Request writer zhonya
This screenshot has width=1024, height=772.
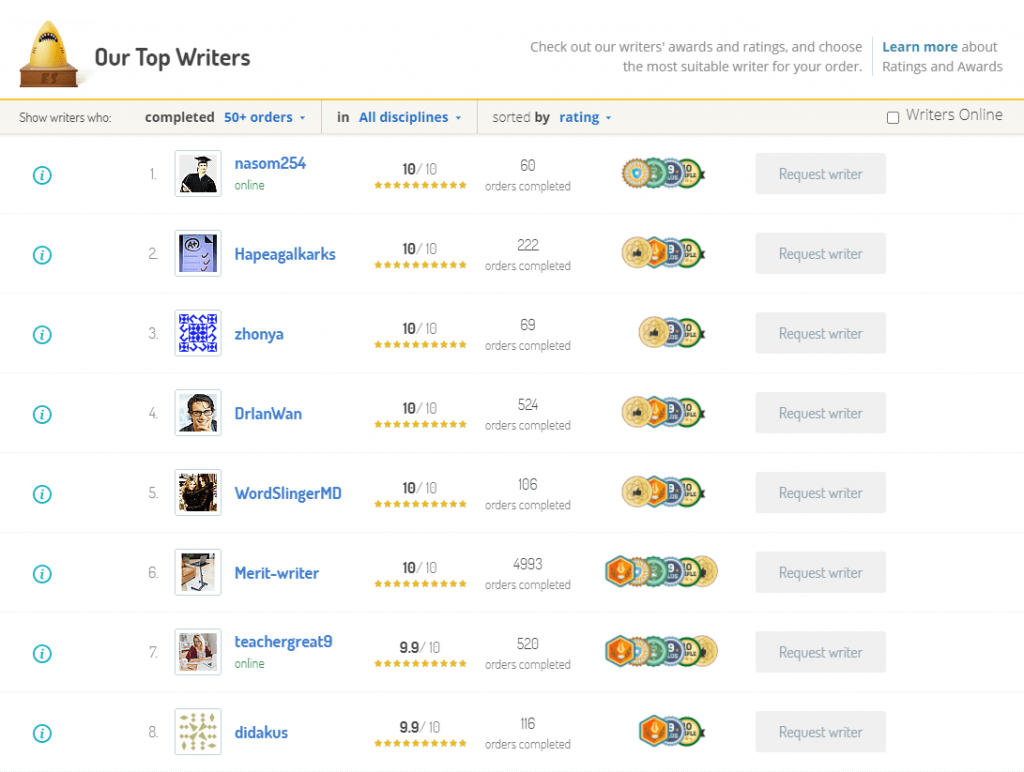click(x=820, y=333)
